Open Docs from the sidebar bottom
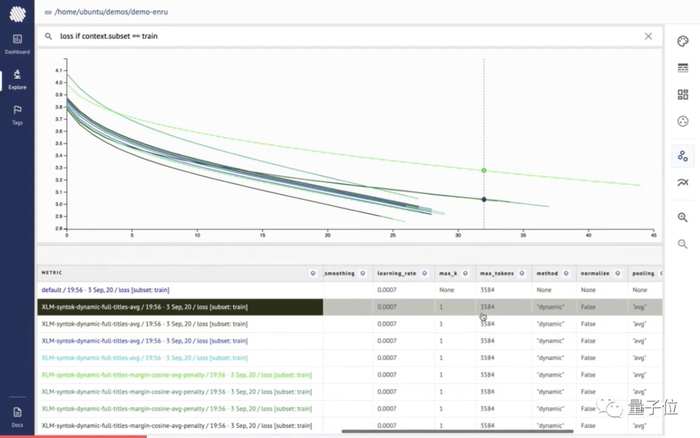This screenshot has height=438, width=700. pos(17,415)
